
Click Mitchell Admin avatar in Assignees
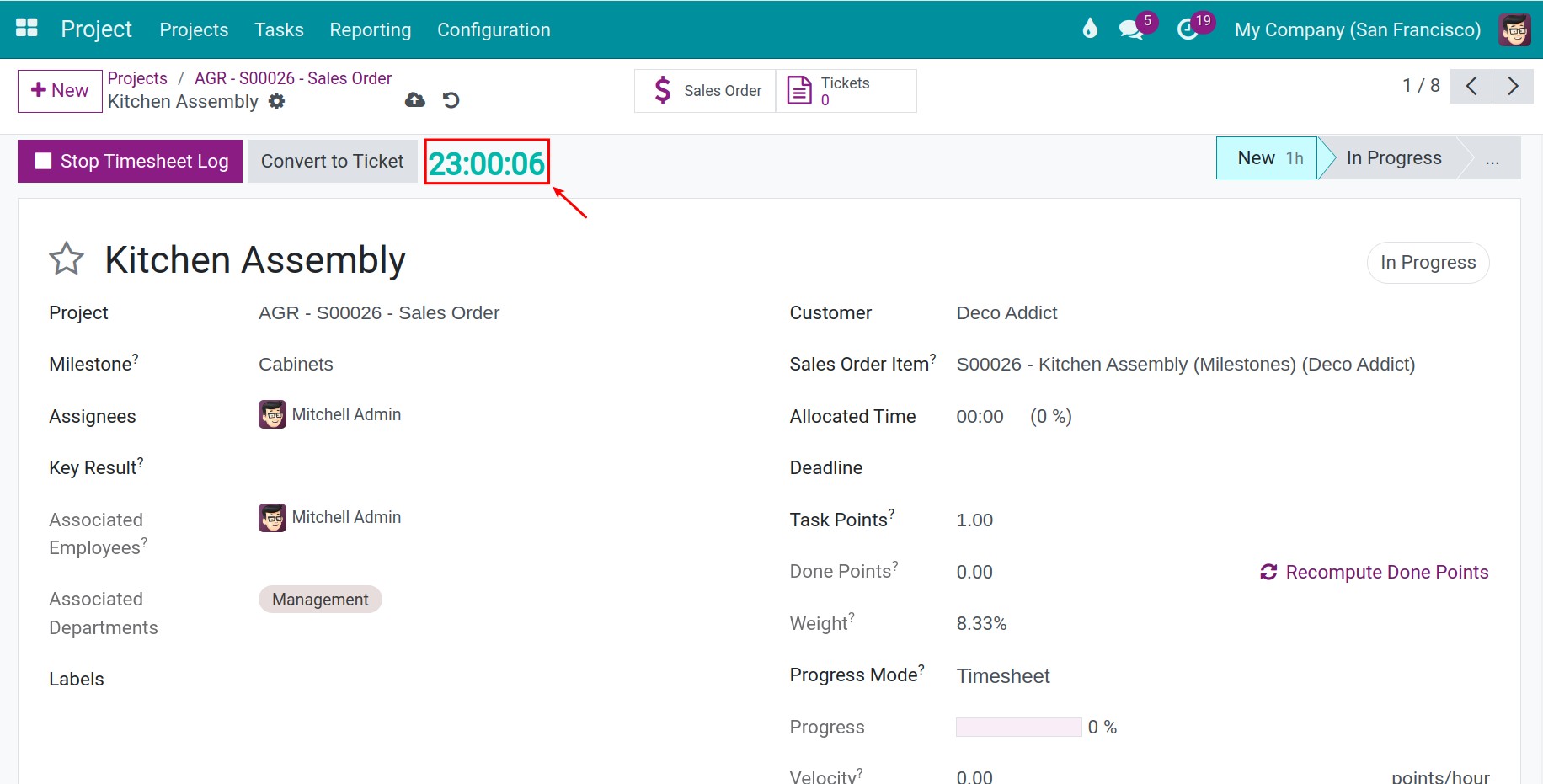pyautogui.click(x=272, y=414)
